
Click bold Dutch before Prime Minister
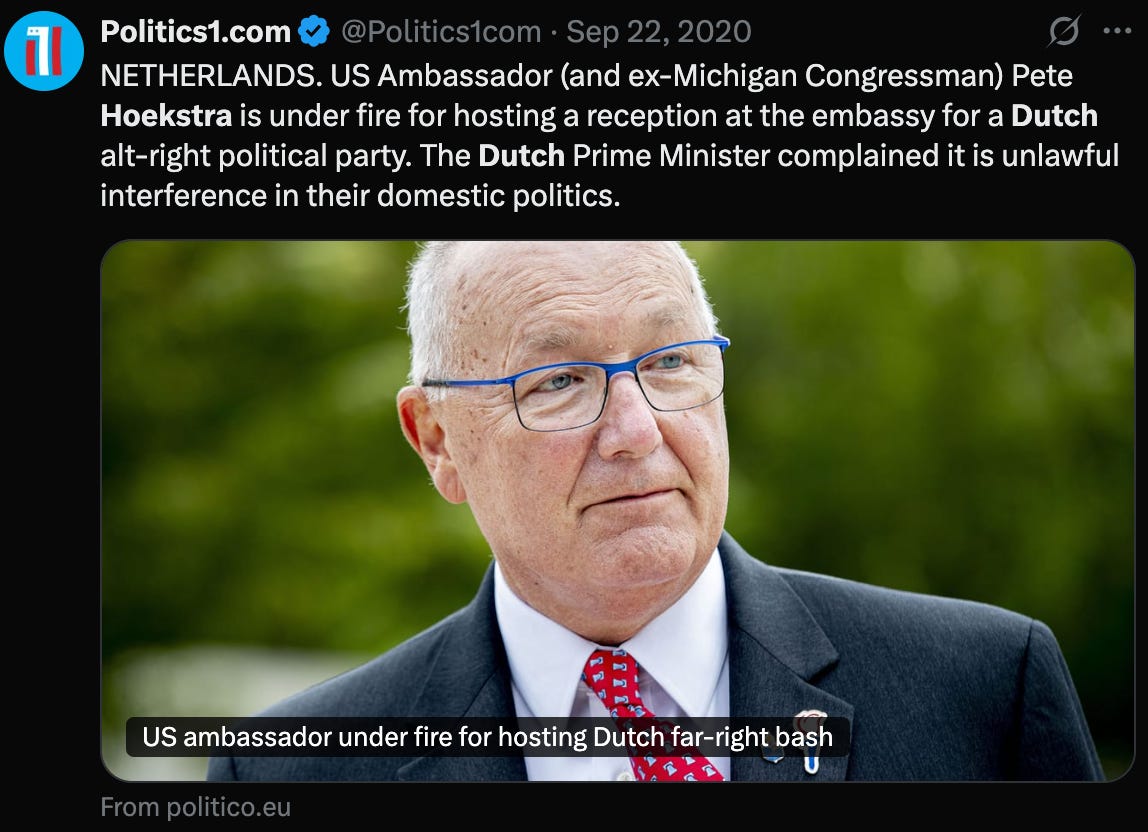(x=521, y=155)
